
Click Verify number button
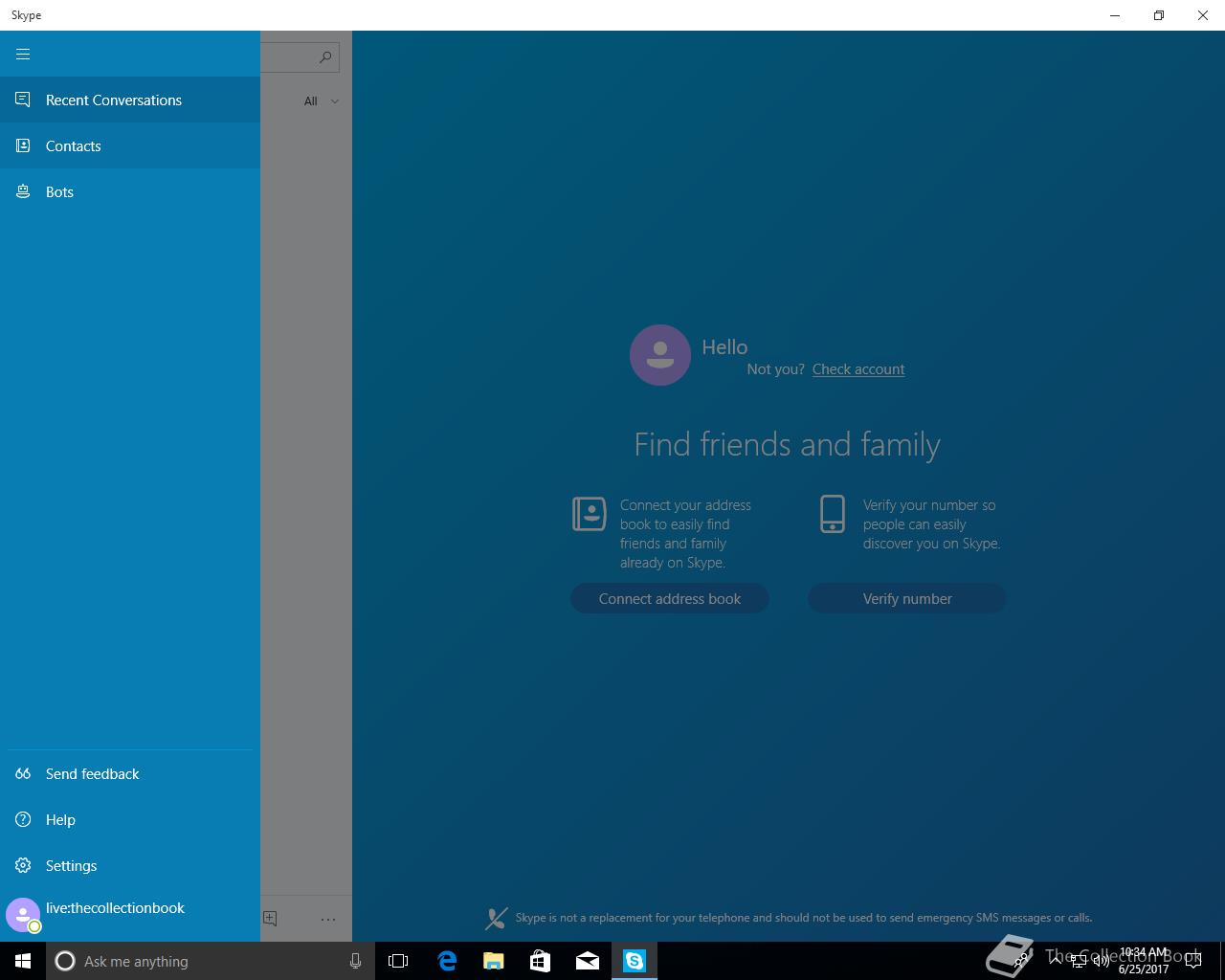pyautogui.click(x=907, y=598)
